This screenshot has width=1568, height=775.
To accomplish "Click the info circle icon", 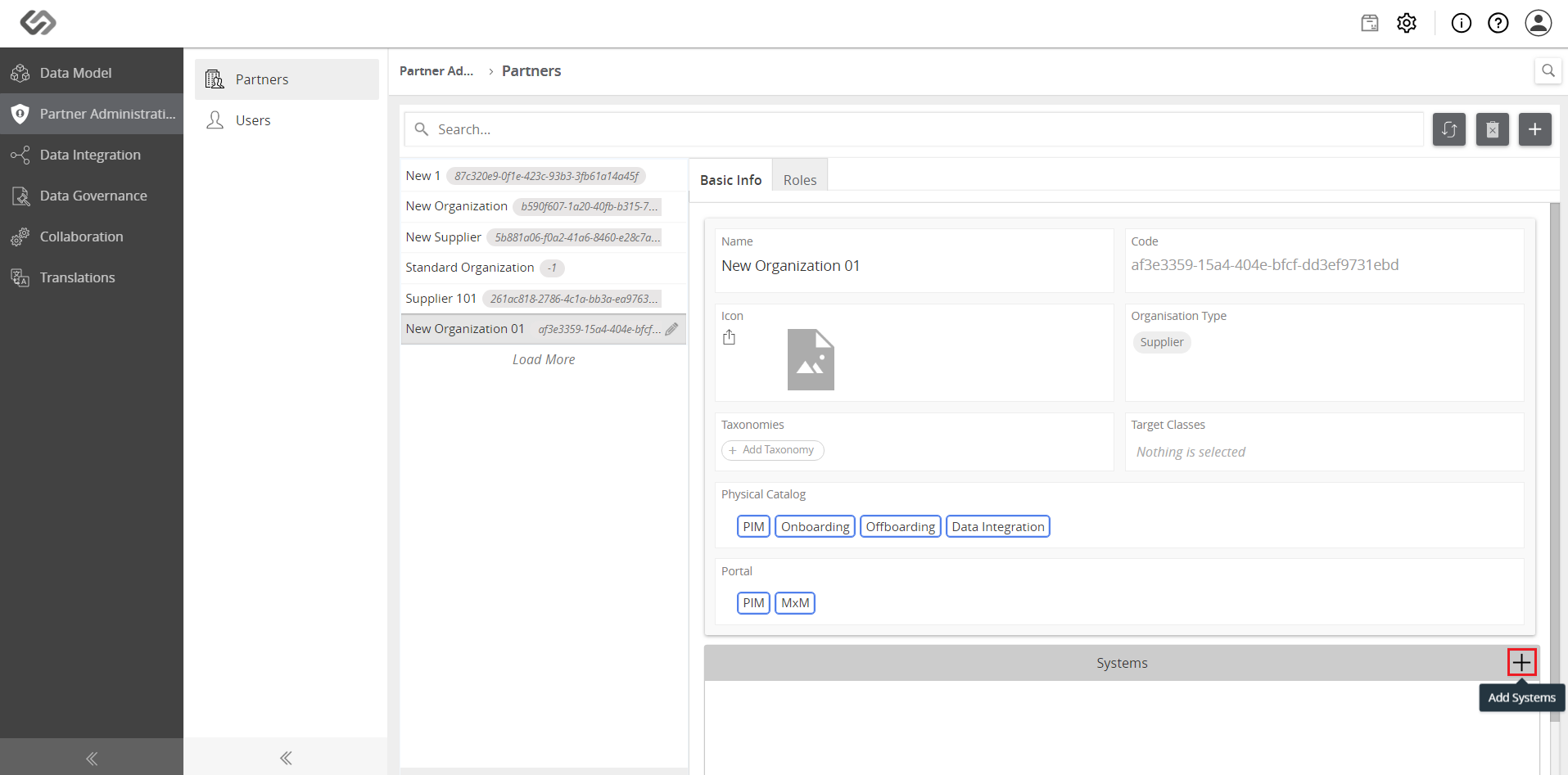I will (1462, 23).
